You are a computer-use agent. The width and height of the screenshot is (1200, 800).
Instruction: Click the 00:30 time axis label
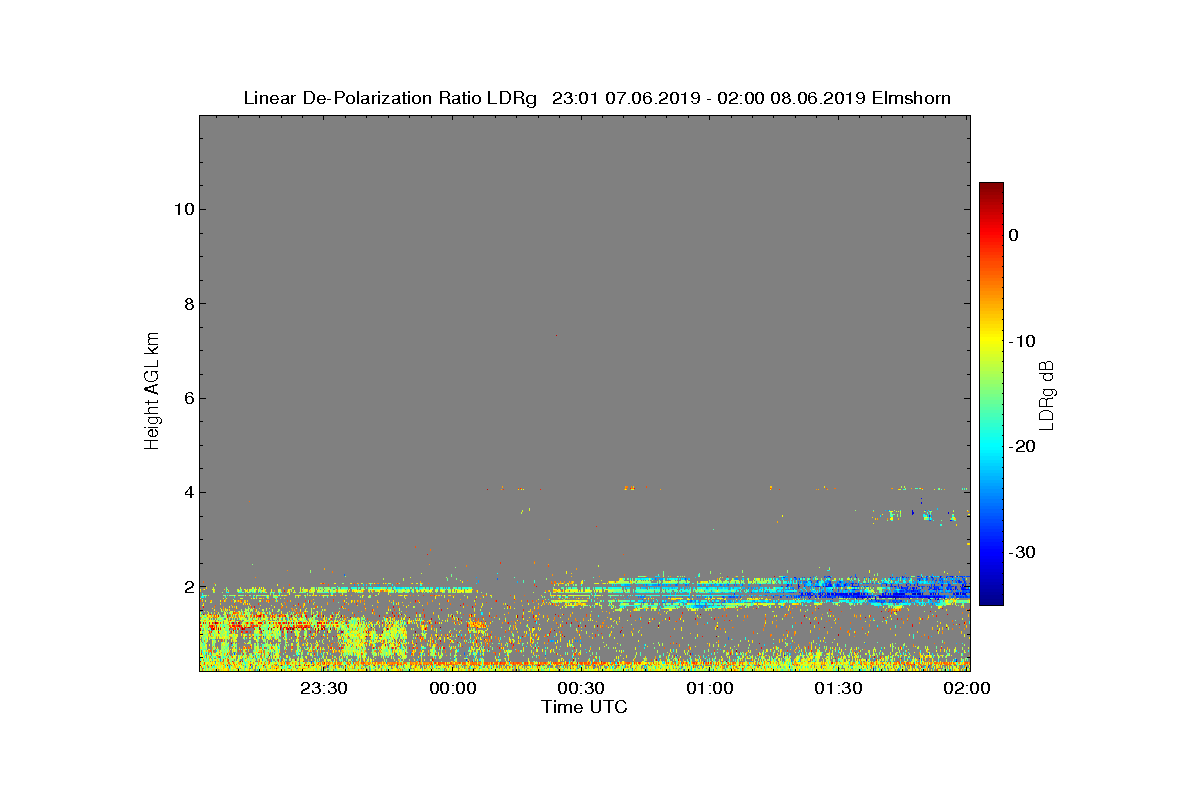pos(581,689)
